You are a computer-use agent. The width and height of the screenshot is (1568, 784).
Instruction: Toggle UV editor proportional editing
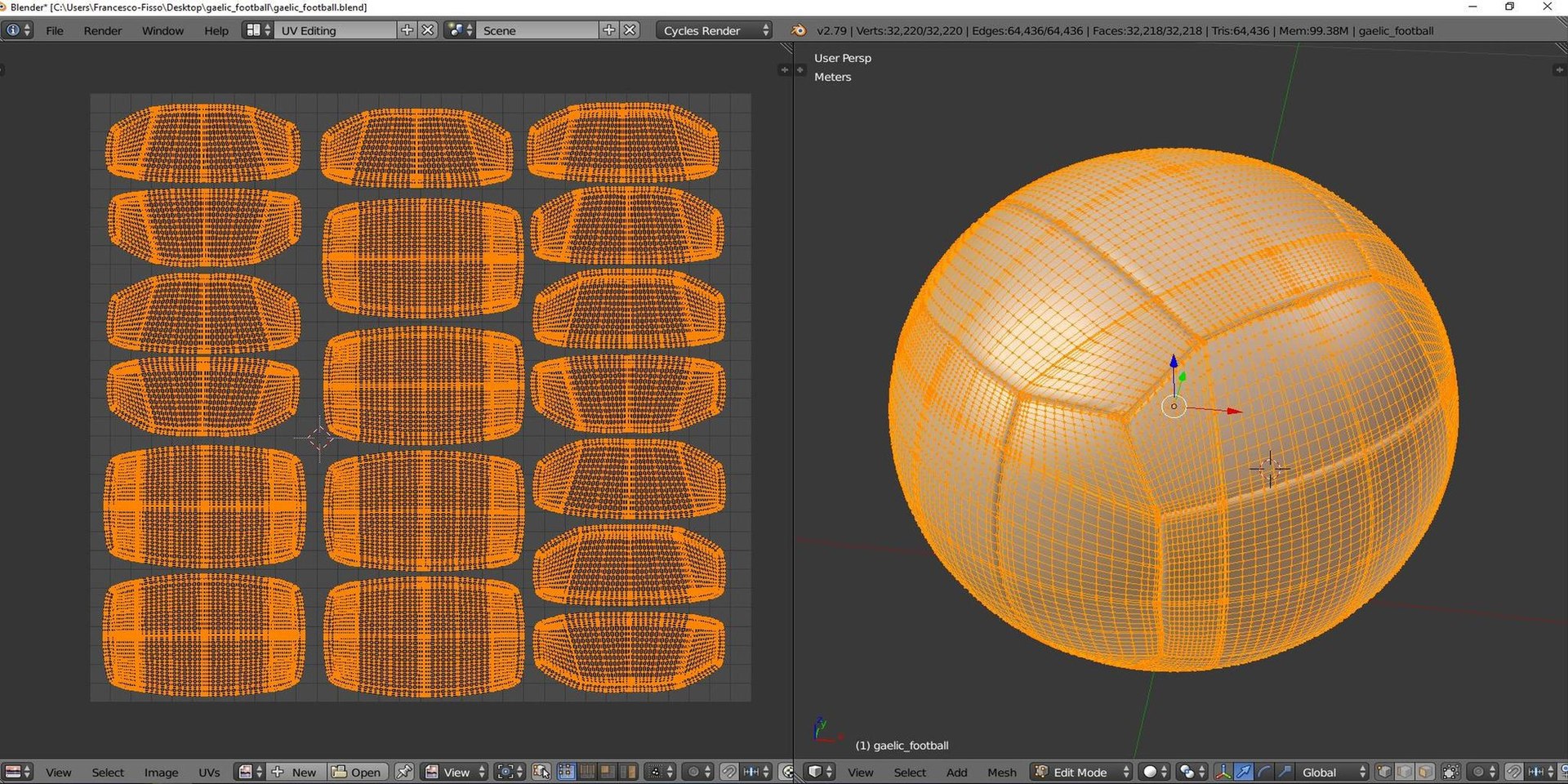point(697,772)
